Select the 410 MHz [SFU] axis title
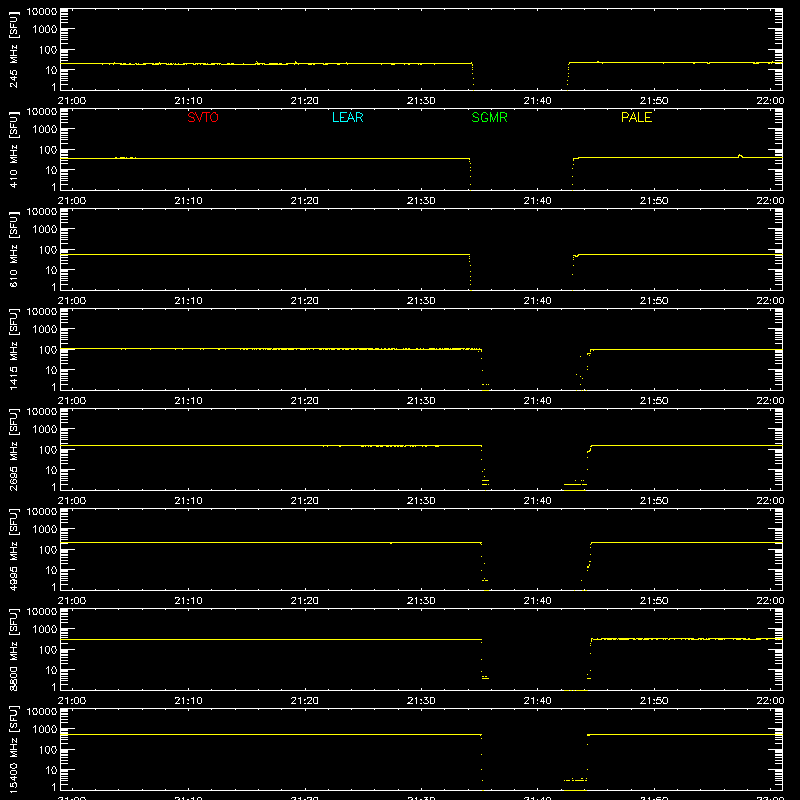The image size is (800, 800). (13, 149)
